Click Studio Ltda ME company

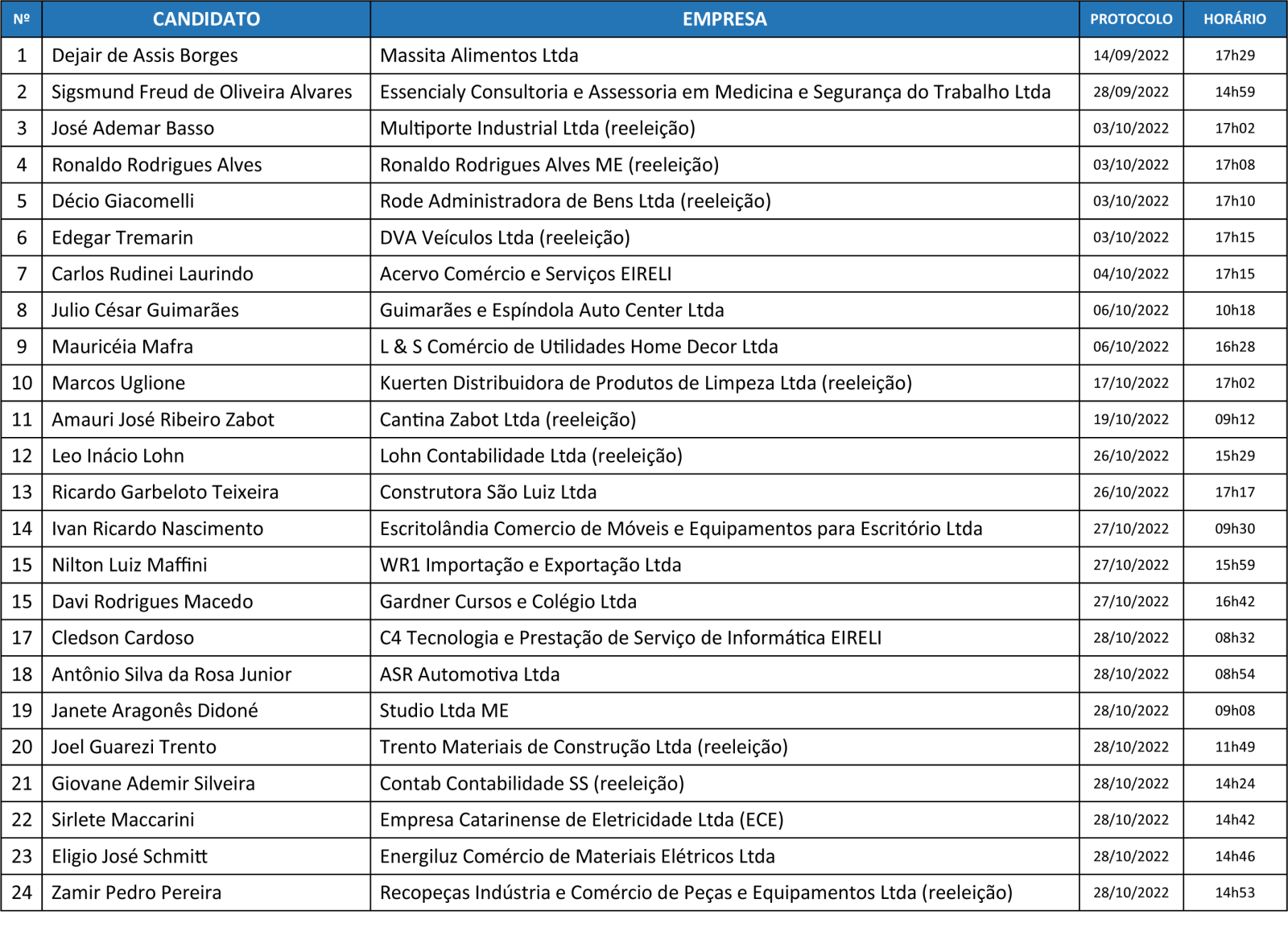[444, 711]
